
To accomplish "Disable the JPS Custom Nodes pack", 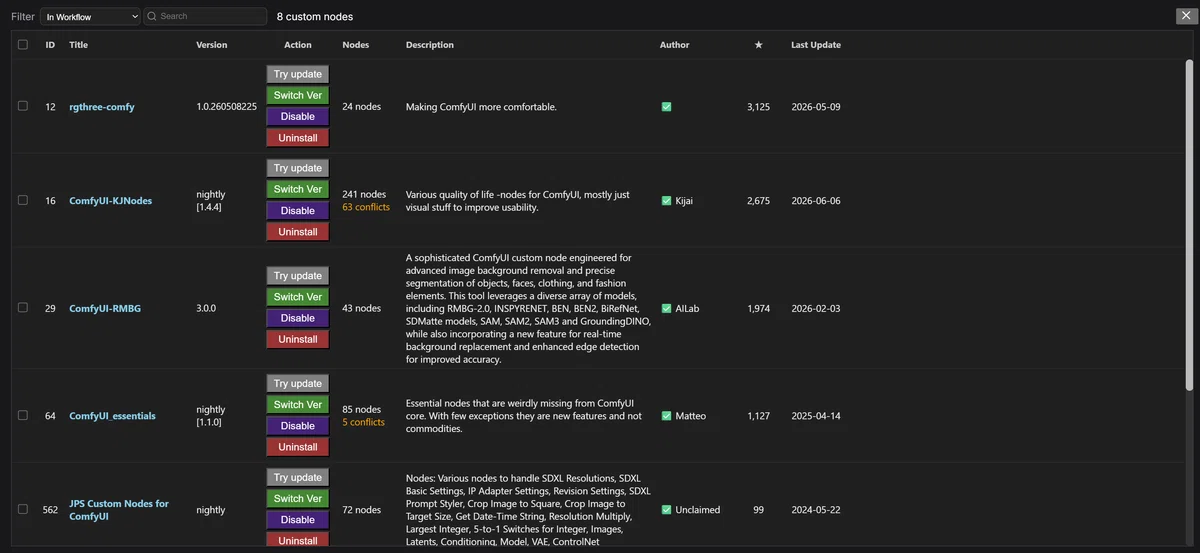I will [x=298, y=520].
